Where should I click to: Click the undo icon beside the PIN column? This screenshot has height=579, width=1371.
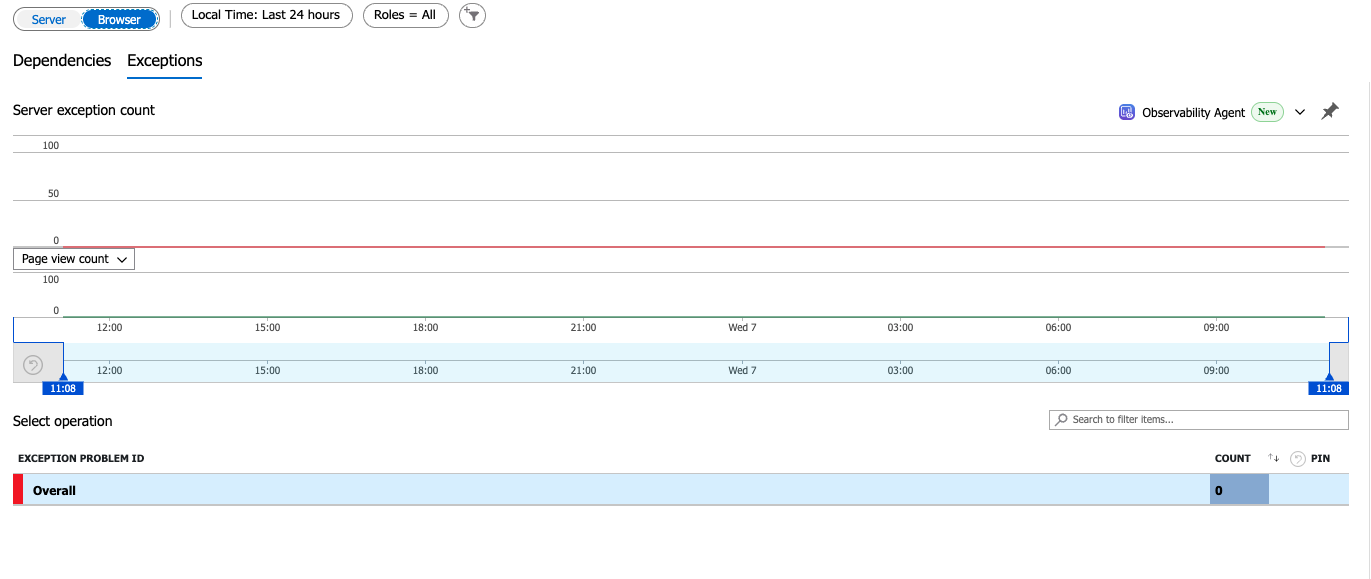pos(1297,459)
